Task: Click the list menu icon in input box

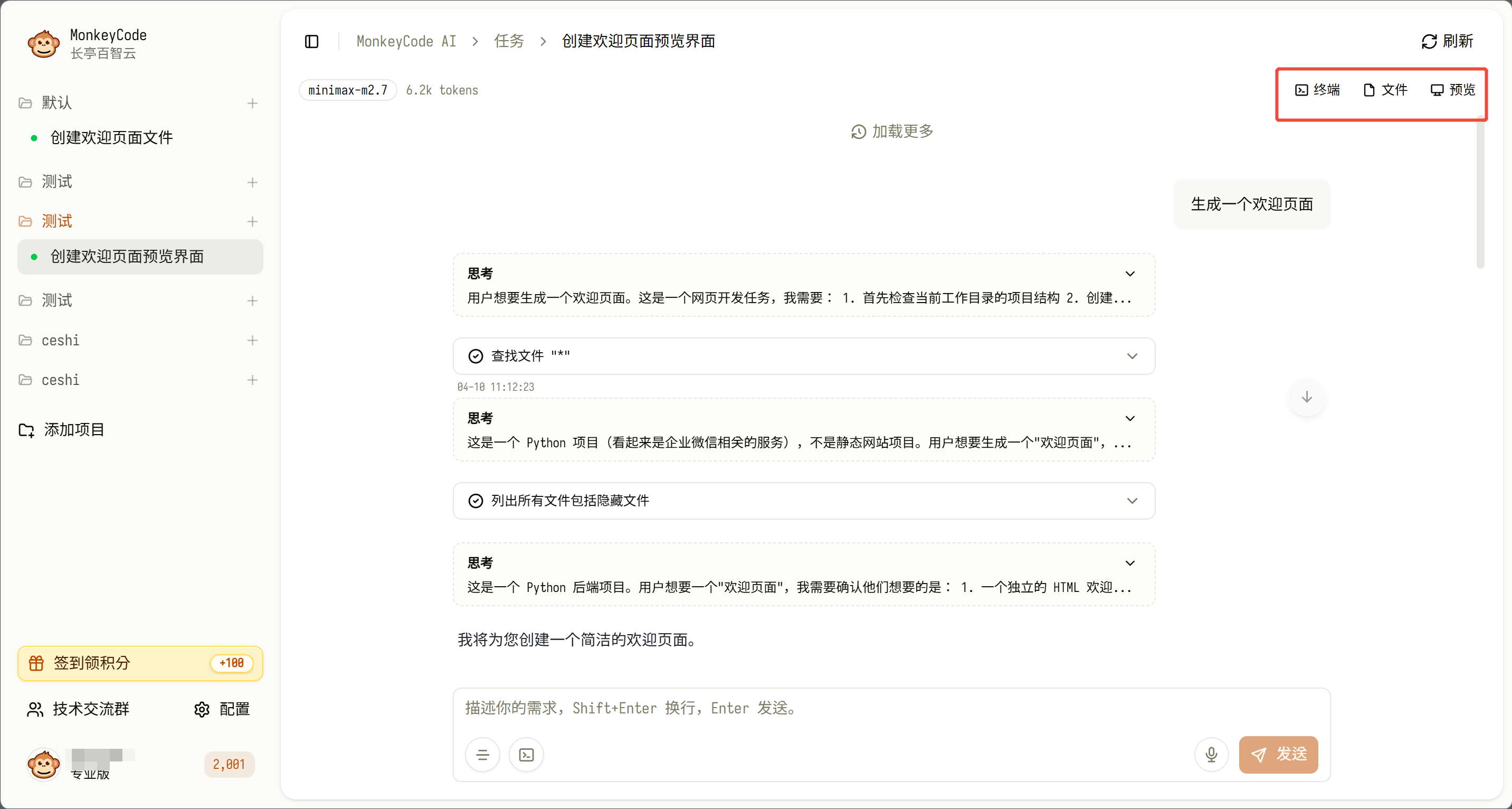Action: click(x=482, y=755)
